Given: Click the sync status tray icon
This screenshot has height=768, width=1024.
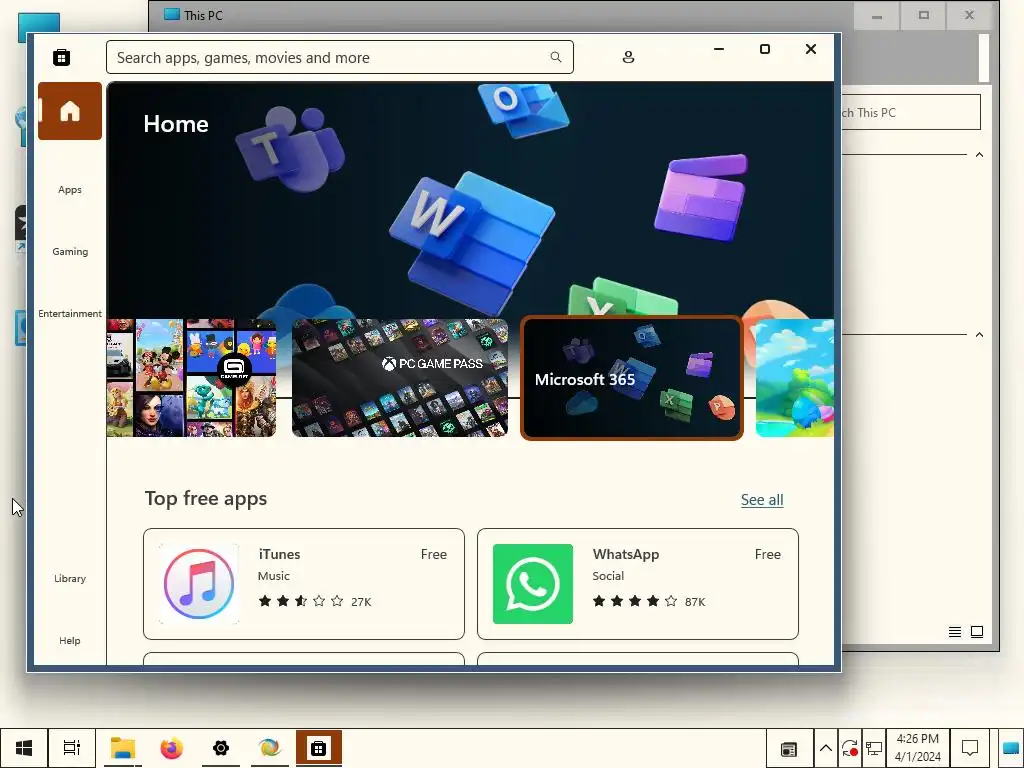Looking at the screenshot, I should [x=850, y=748].
